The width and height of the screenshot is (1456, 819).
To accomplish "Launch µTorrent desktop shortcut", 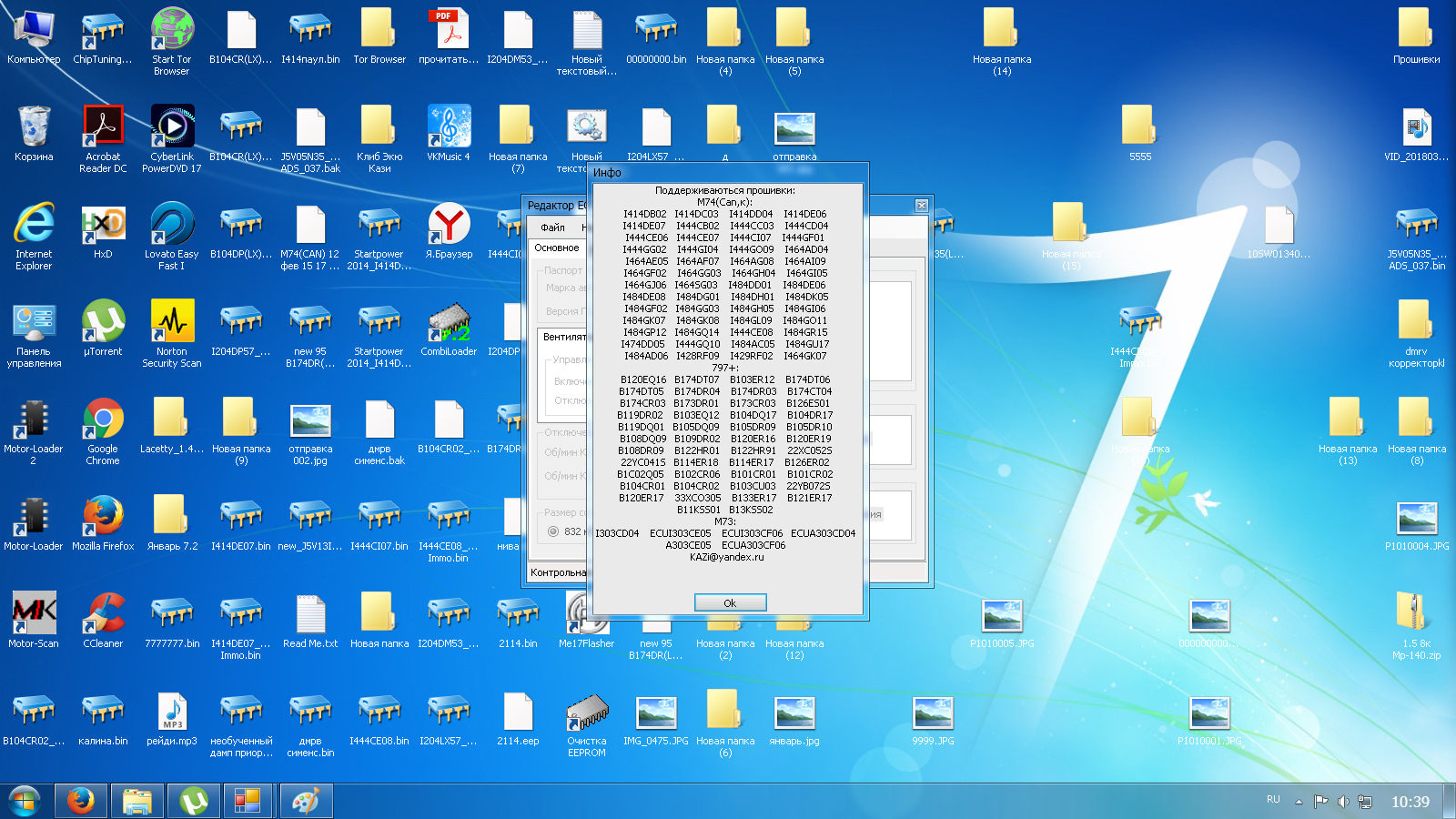I will click(103, 329).
